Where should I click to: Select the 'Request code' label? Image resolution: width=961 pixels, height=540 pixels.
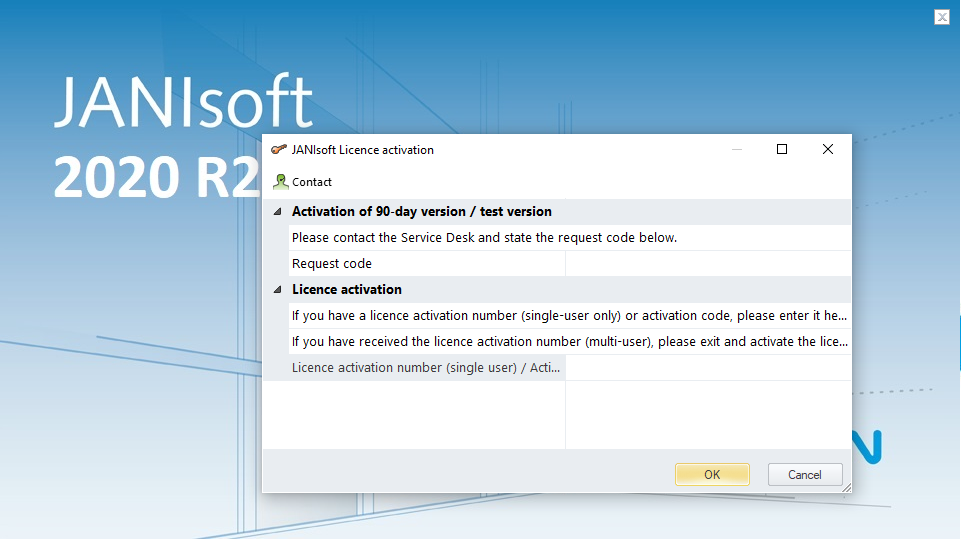332,264
